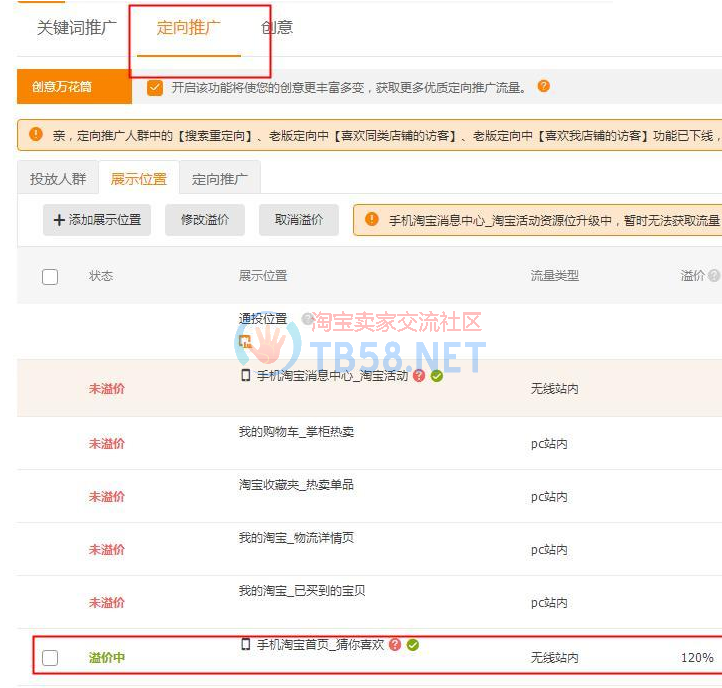Select the 手机淘宝首页_猜你喜欢 row checkbox
Screen dimensions: 722x688
click(50, 658)
